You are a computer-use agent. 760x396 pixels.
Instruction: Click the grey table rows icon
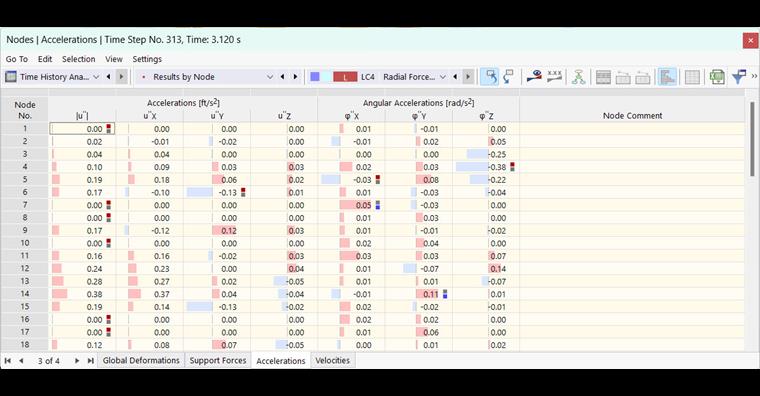603,77
